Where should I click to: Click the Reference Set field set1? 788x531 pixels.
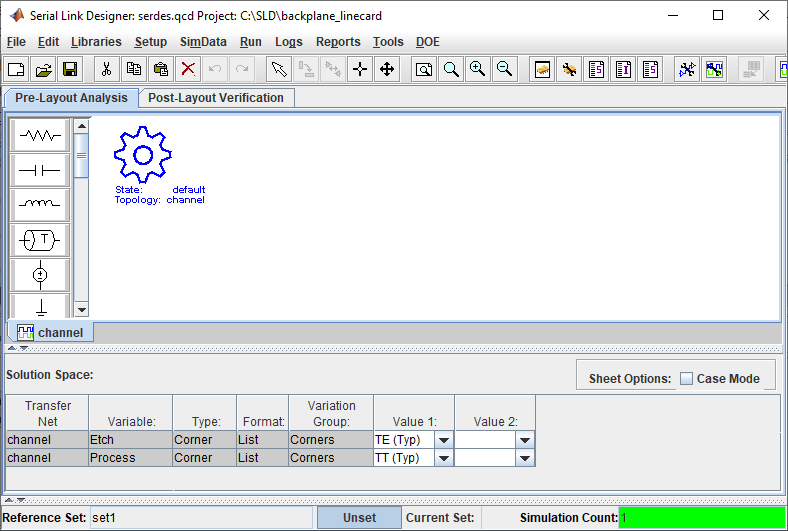point(201,518)
